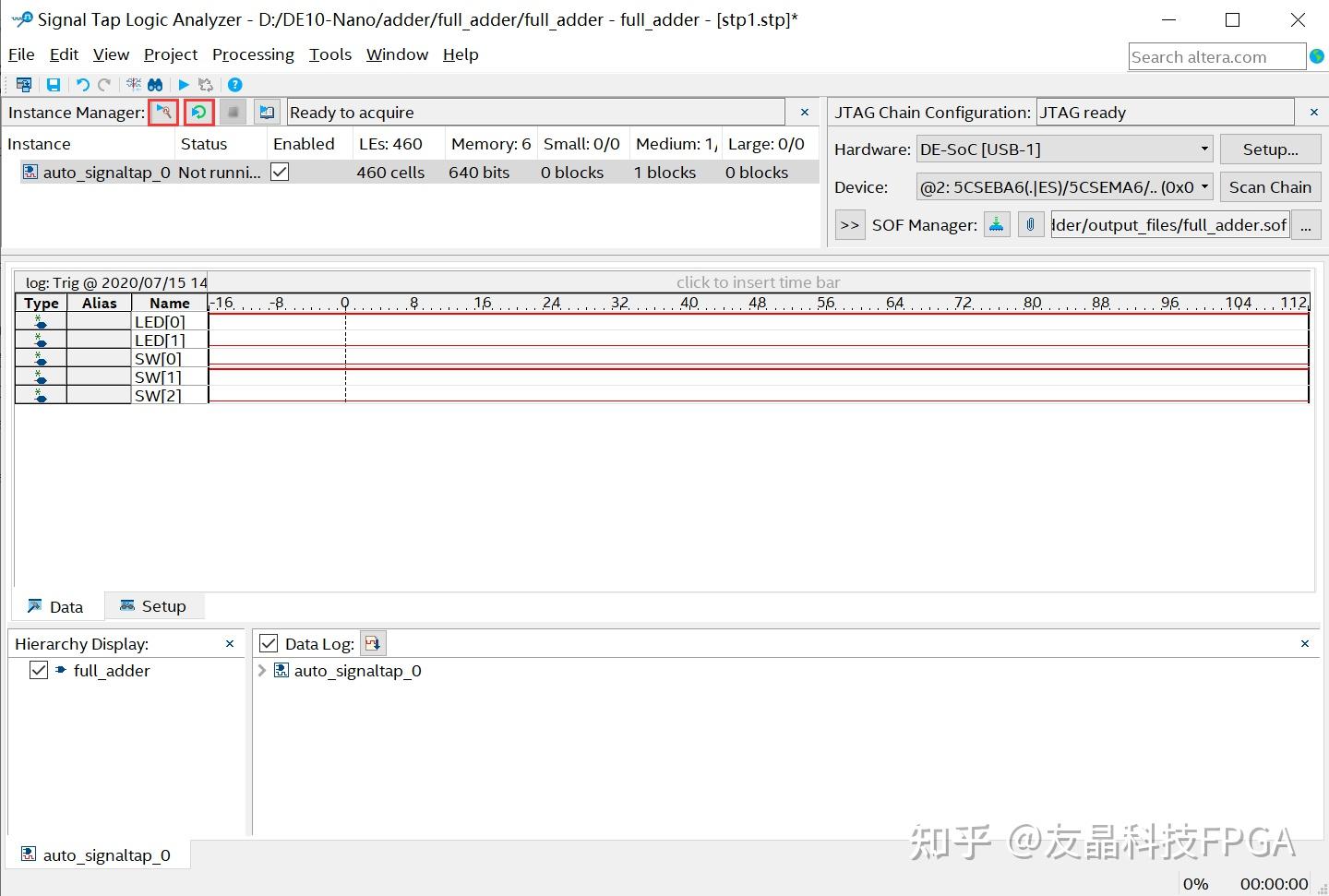1329x896 pixels.
Task: Click the Run Analysis play toolbar icon
Action: [183, 84]
